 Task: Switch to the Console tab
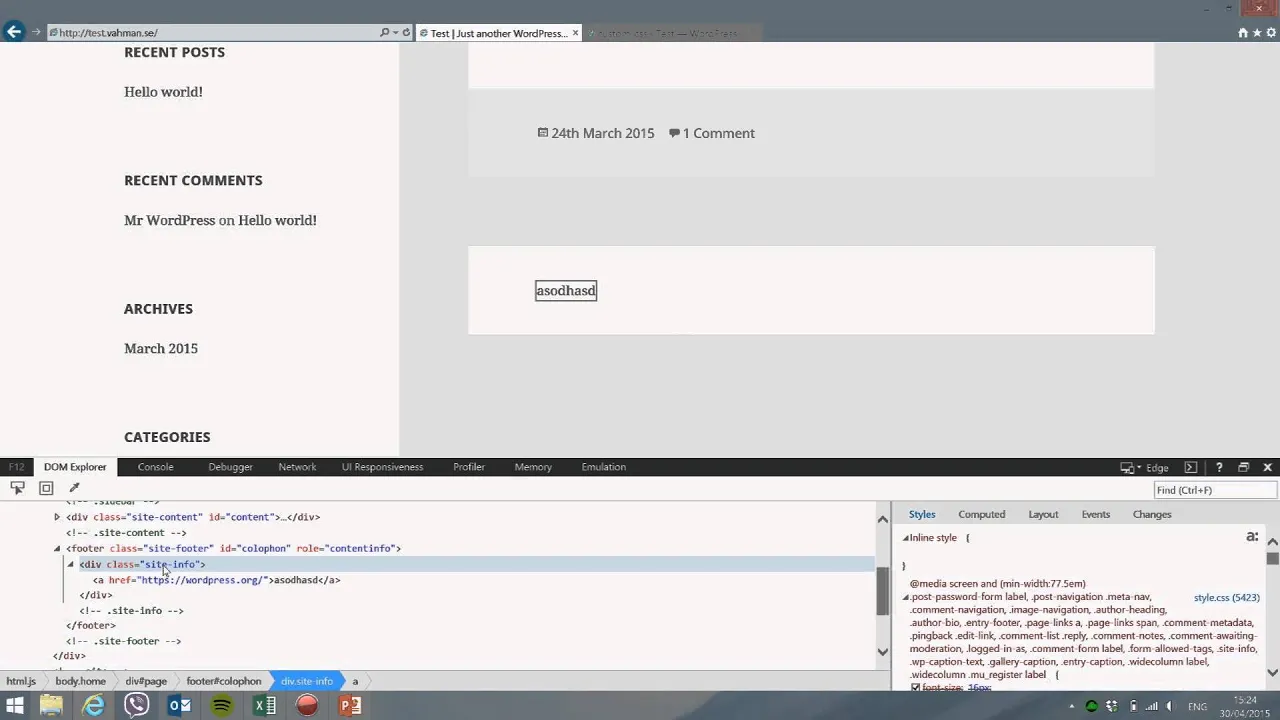click(x=155, y=467)
